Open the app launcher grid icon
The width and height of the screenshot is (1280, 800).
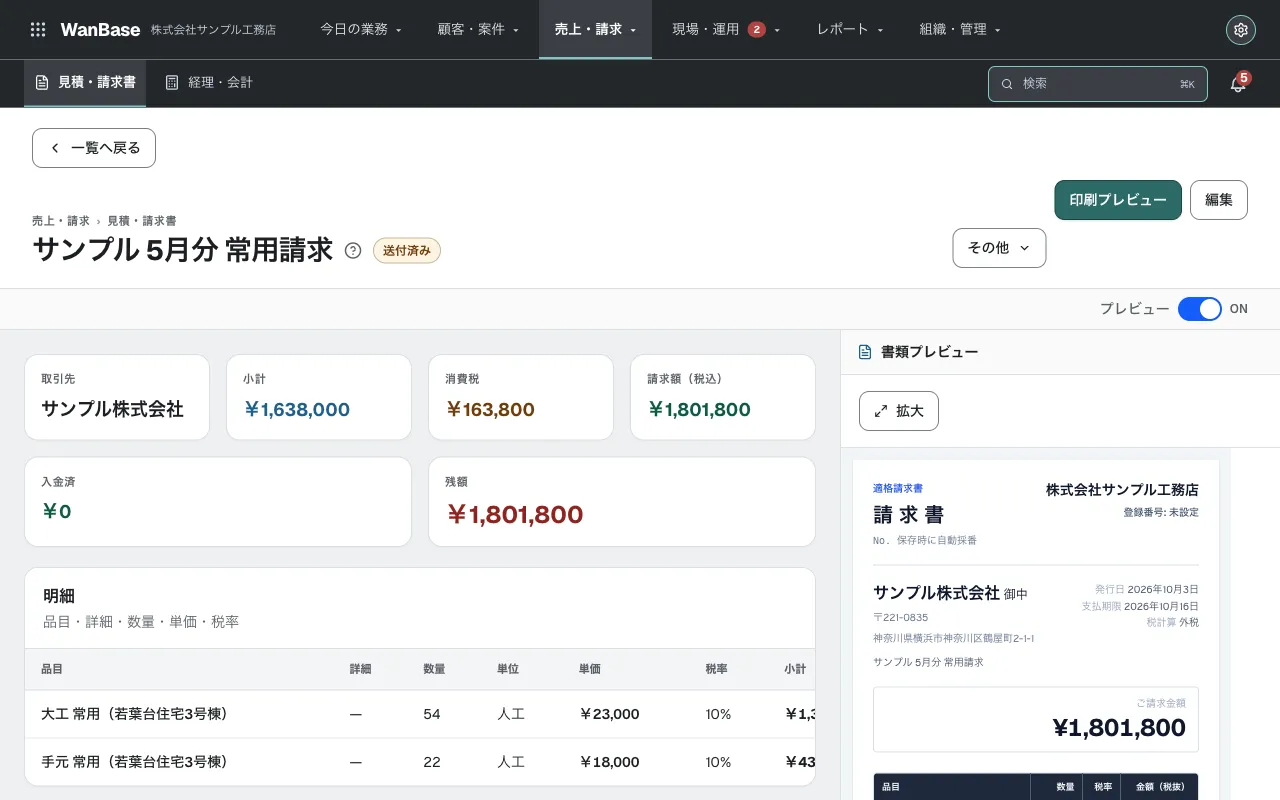coord(38,29)
